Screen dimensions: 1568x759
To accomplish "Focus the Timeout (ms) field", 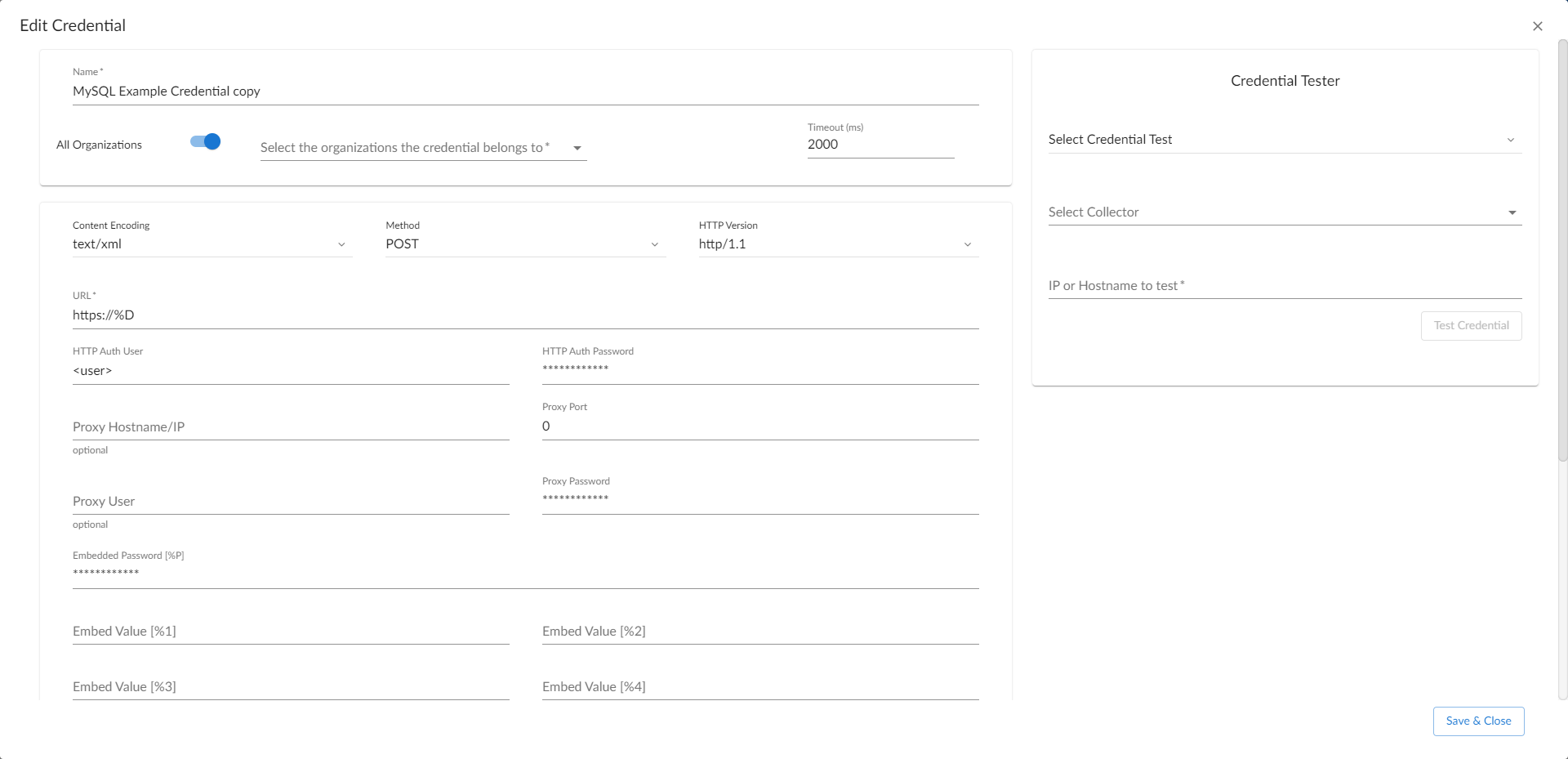I will click(x=880, y=145).
